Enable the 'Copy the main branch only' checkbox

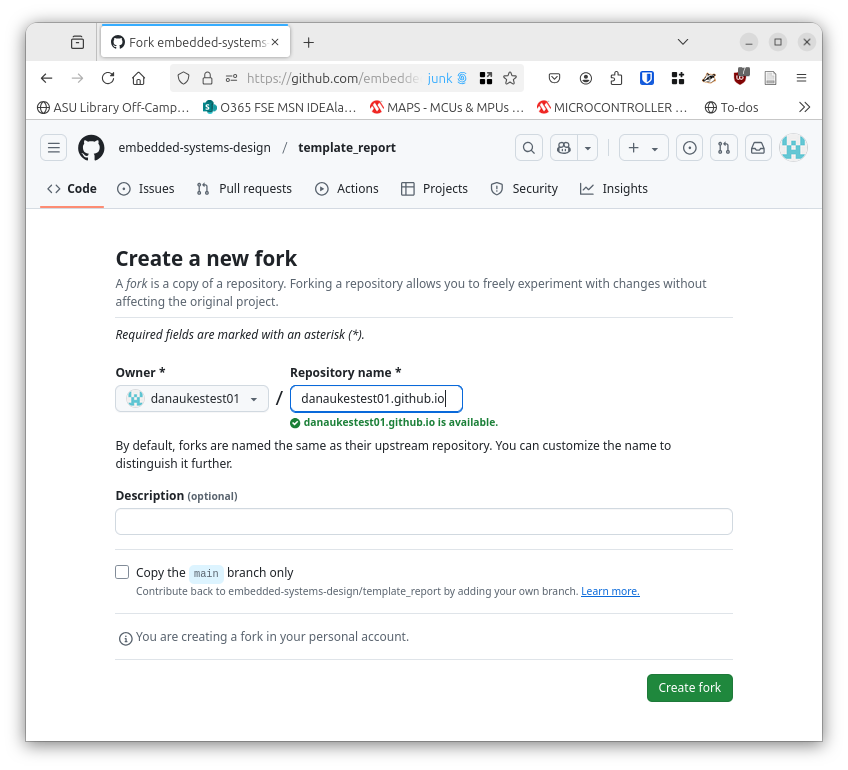(122, 572)
